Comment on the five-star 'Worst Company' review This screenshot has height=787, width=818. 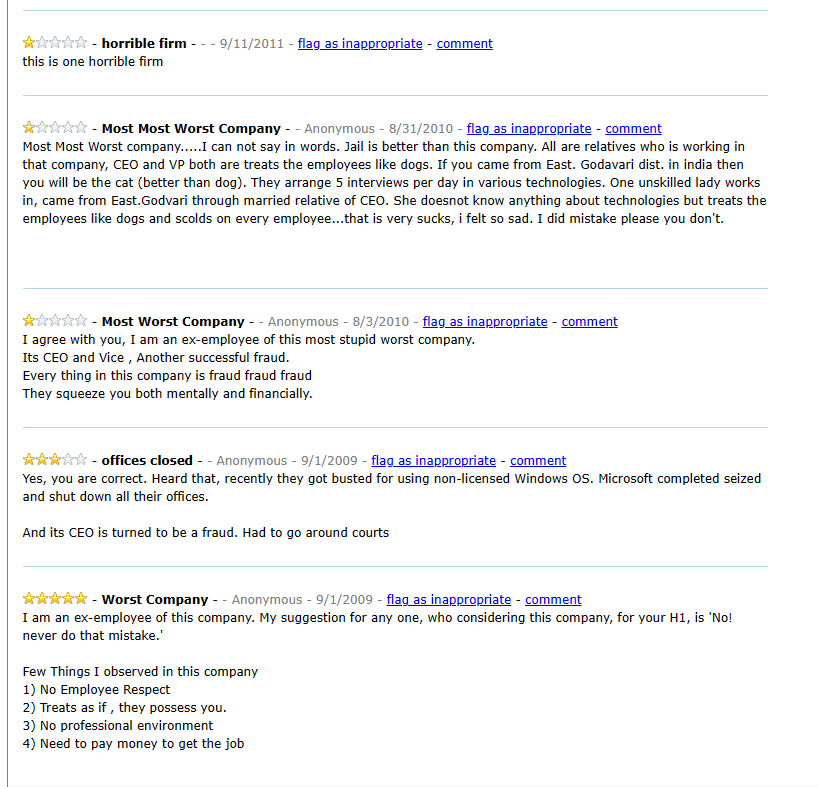click(x=553, y=600)
